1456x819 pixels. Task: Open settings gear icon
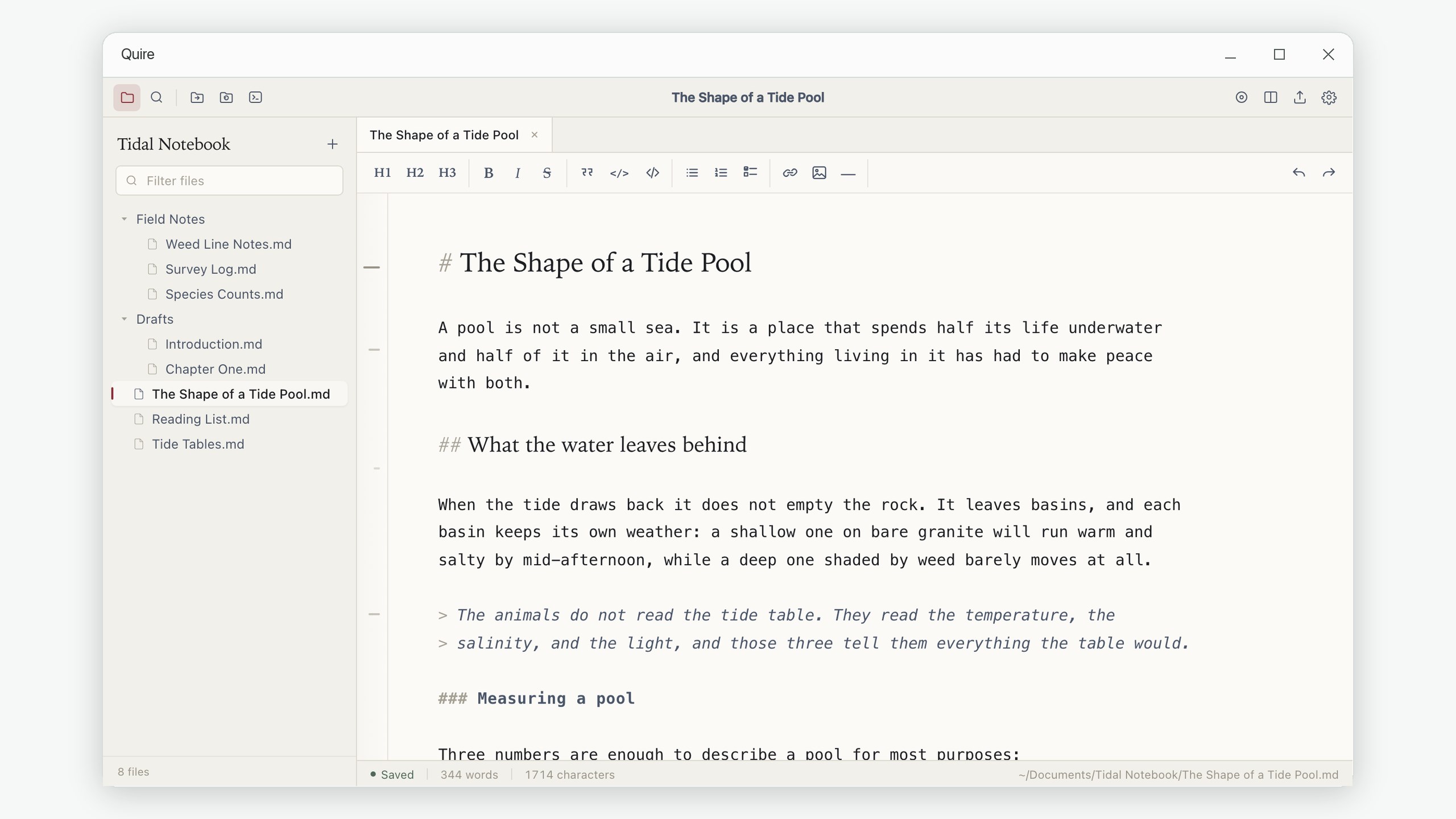coord(1329,97)
